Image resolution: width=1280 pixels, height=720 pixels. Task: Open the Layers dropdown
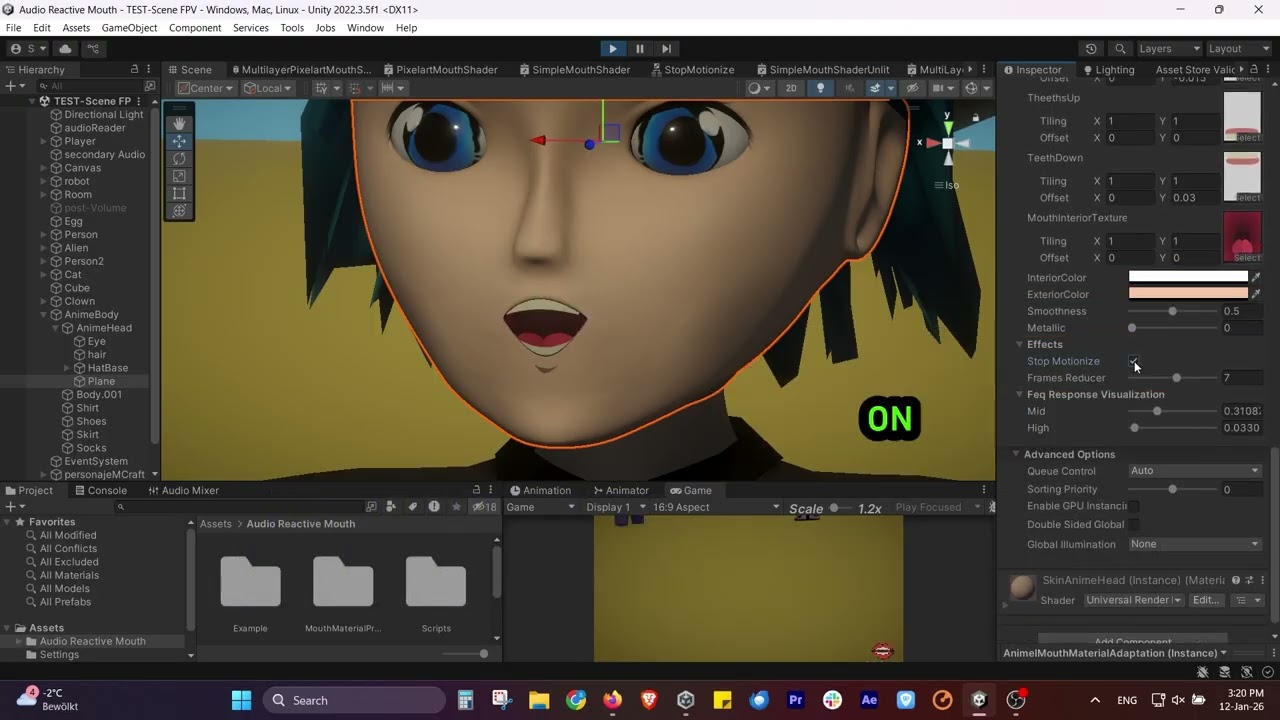pyautogui.click(x=1168, y=49)
